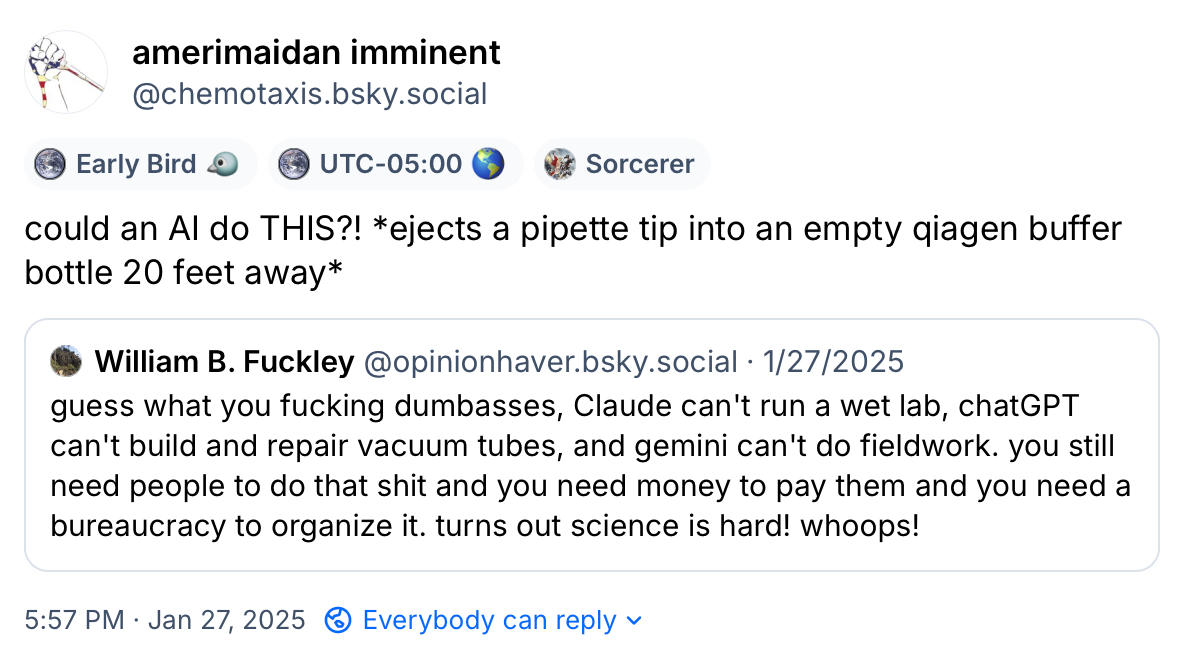1184x648 pixels.
Task: Open the quoted post text about wet labs
Action: pos(590,466)
